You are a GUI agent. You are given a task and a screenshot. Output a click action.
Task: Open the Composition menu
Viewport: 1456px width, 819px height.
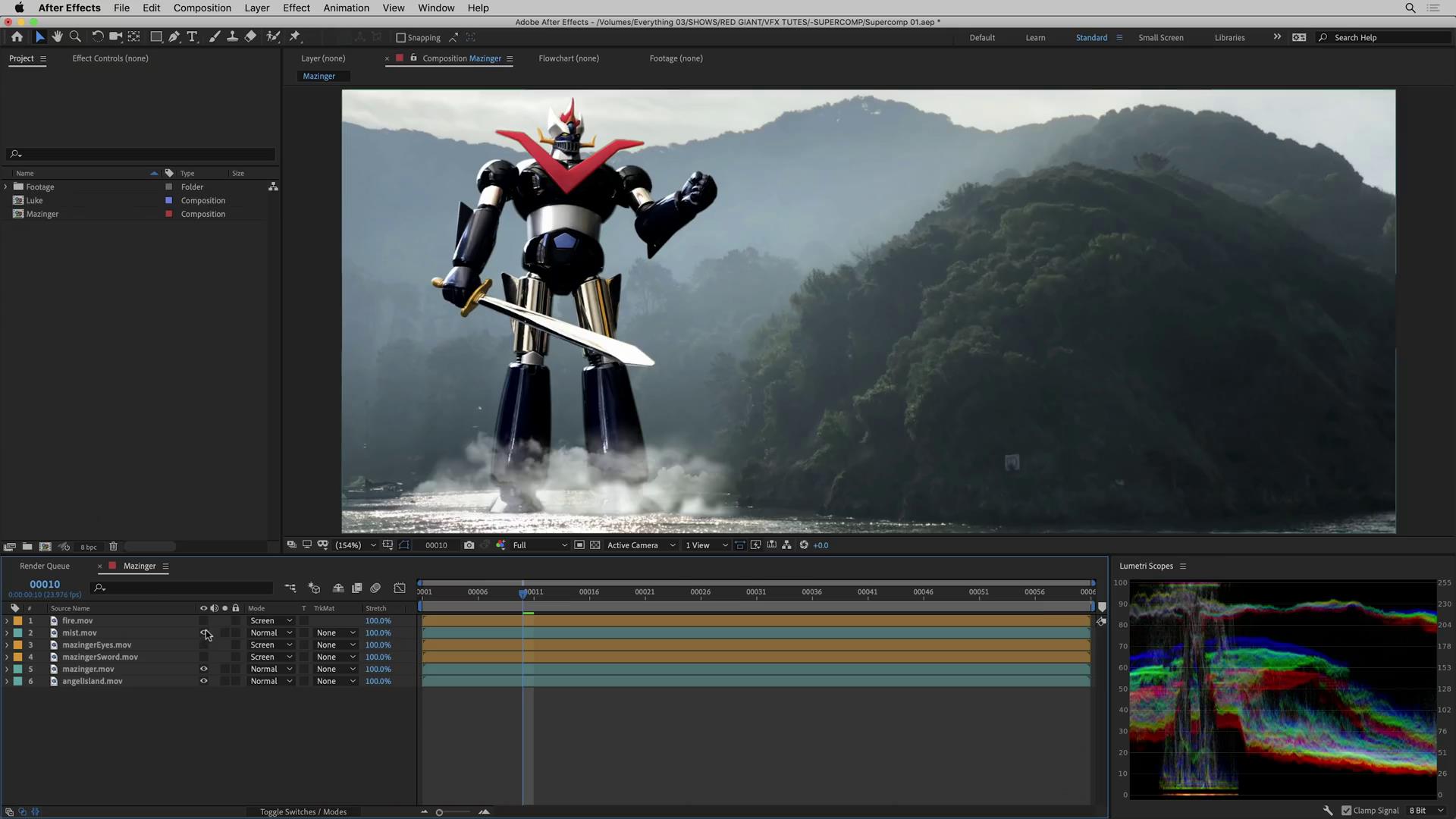point(202,8)
